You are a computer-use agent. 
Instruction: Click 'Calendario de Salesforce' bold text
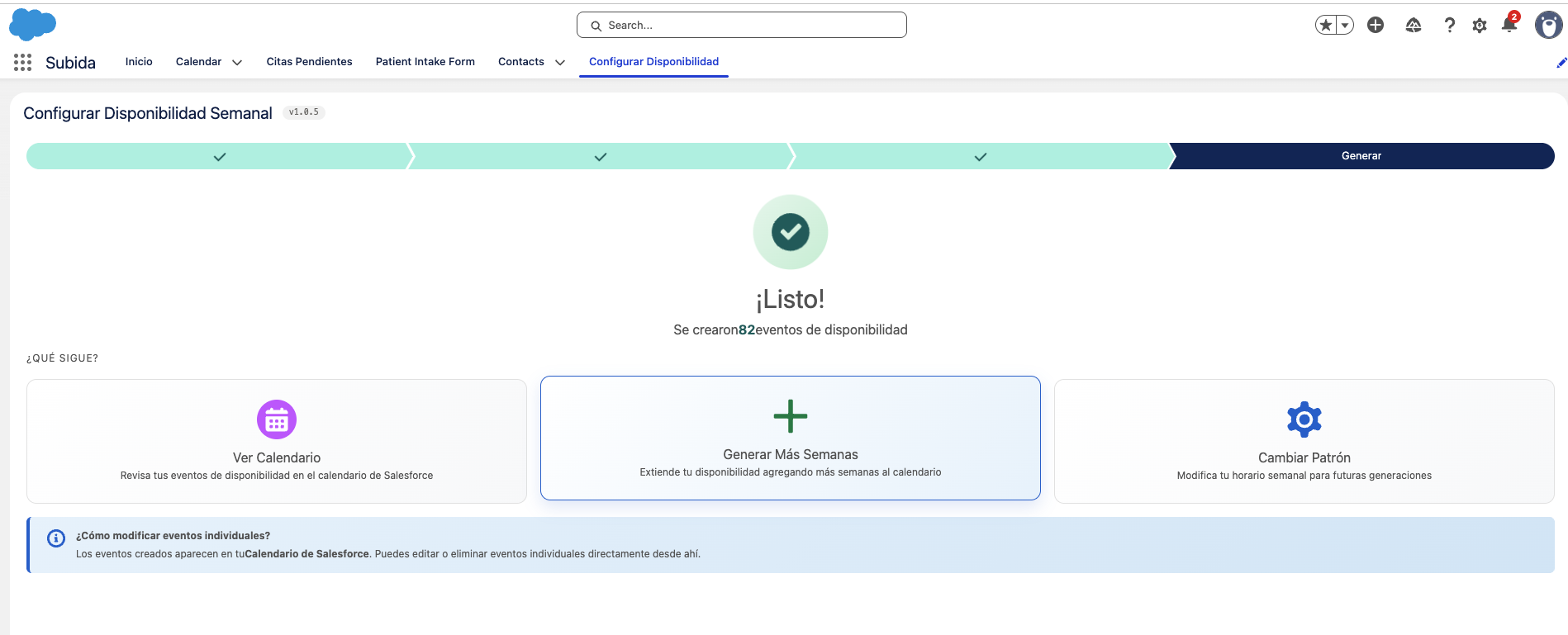(307, 554)
